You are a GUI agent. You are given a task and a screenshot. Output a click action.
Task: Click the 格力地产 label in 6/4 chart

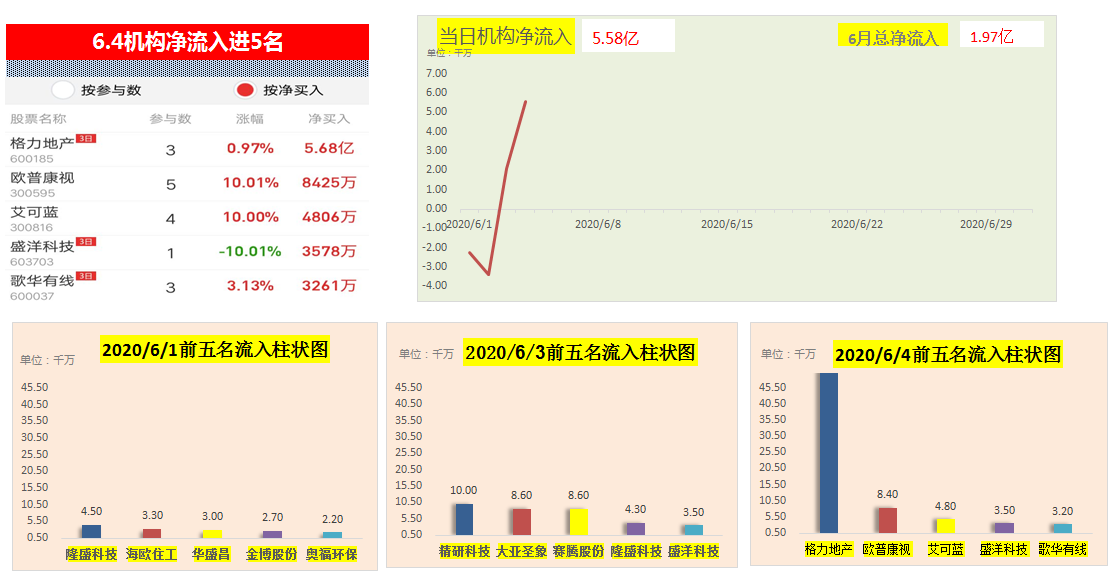pyautogui.click(x=828, y=549)
